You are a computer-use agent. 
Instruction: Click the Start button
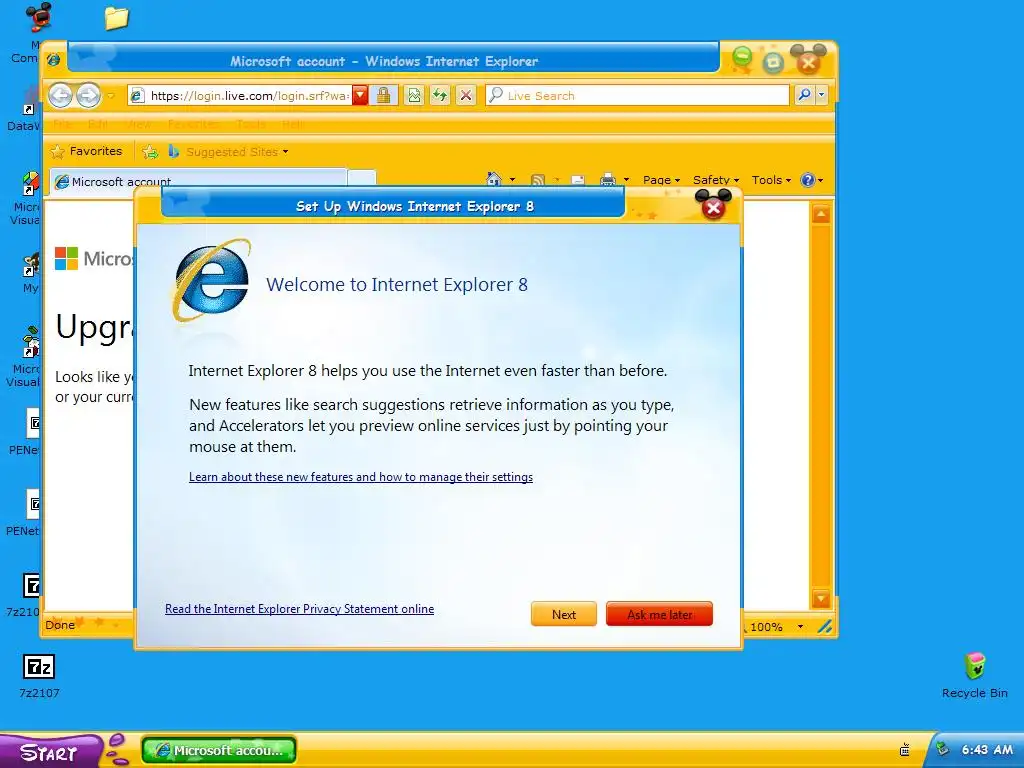(49, 752)
